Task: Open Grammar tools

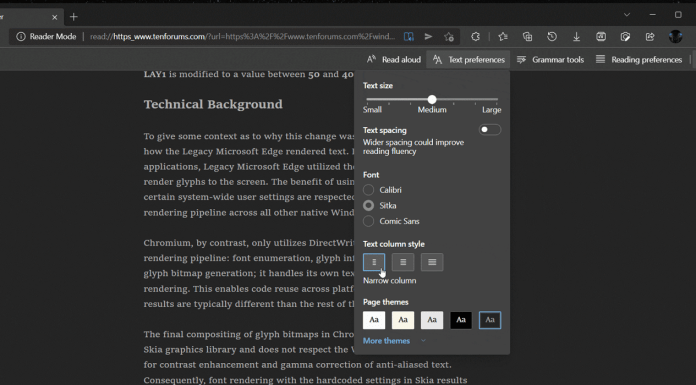Action: (550, 60)
